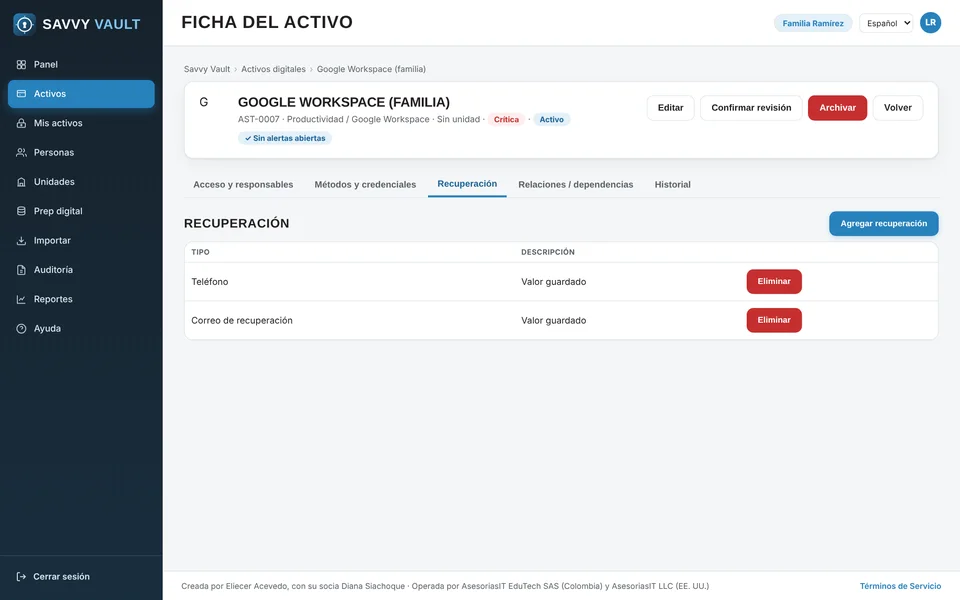Screen dimensions: 960x600
Task: Open the Español language dropdown
Action: (886, 23)
